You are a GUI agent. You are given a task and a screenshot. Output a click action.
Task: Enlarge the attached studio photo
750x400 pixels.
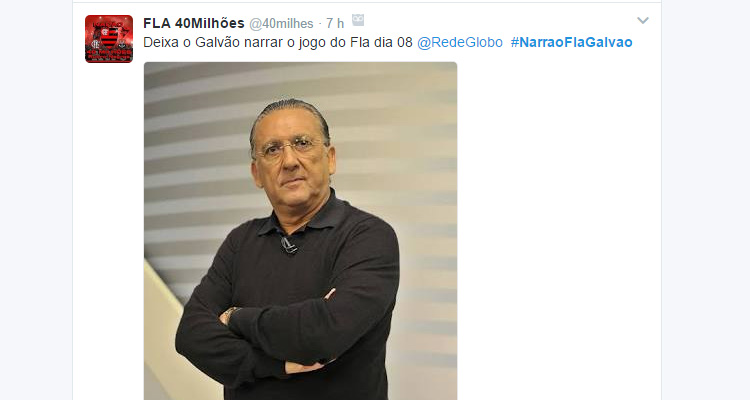pos(300,231)
